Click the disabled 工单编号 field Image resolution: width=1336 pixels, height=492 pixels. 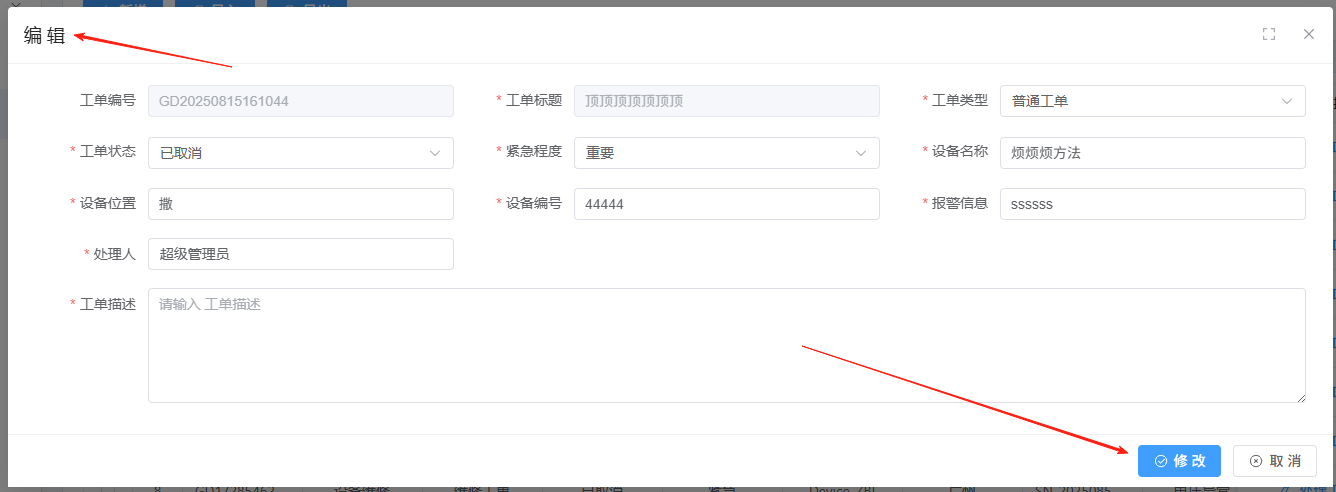(x=300, y=101)
